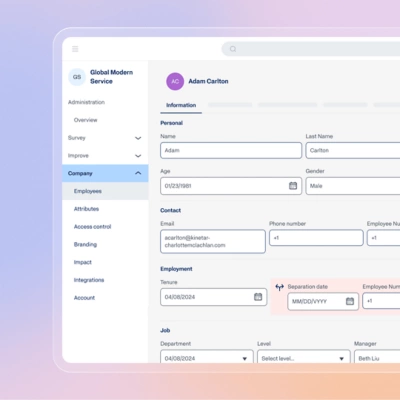Open the Tenure calendar icon

click(x=258, y=297)
